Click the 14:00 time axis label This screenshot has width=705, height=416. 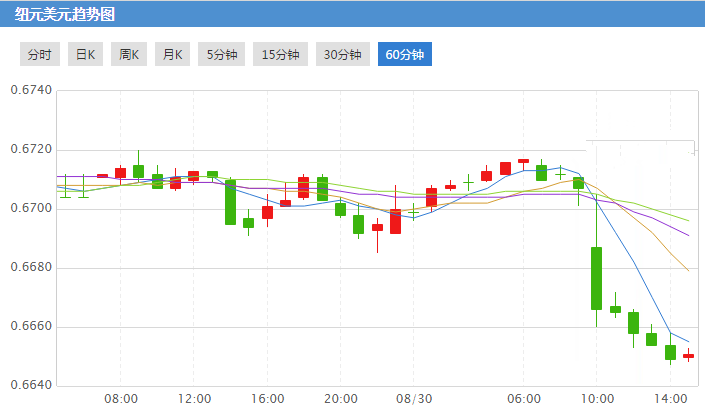(x=671, y=399)
